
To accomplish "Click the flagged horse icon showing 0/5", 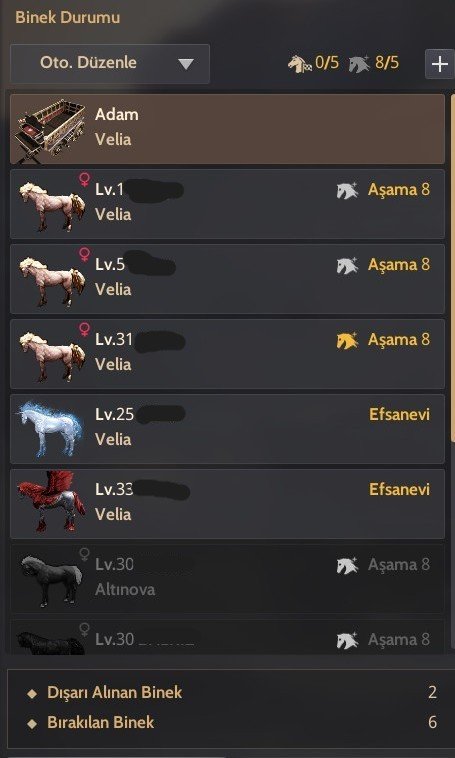I will [299, 63].
